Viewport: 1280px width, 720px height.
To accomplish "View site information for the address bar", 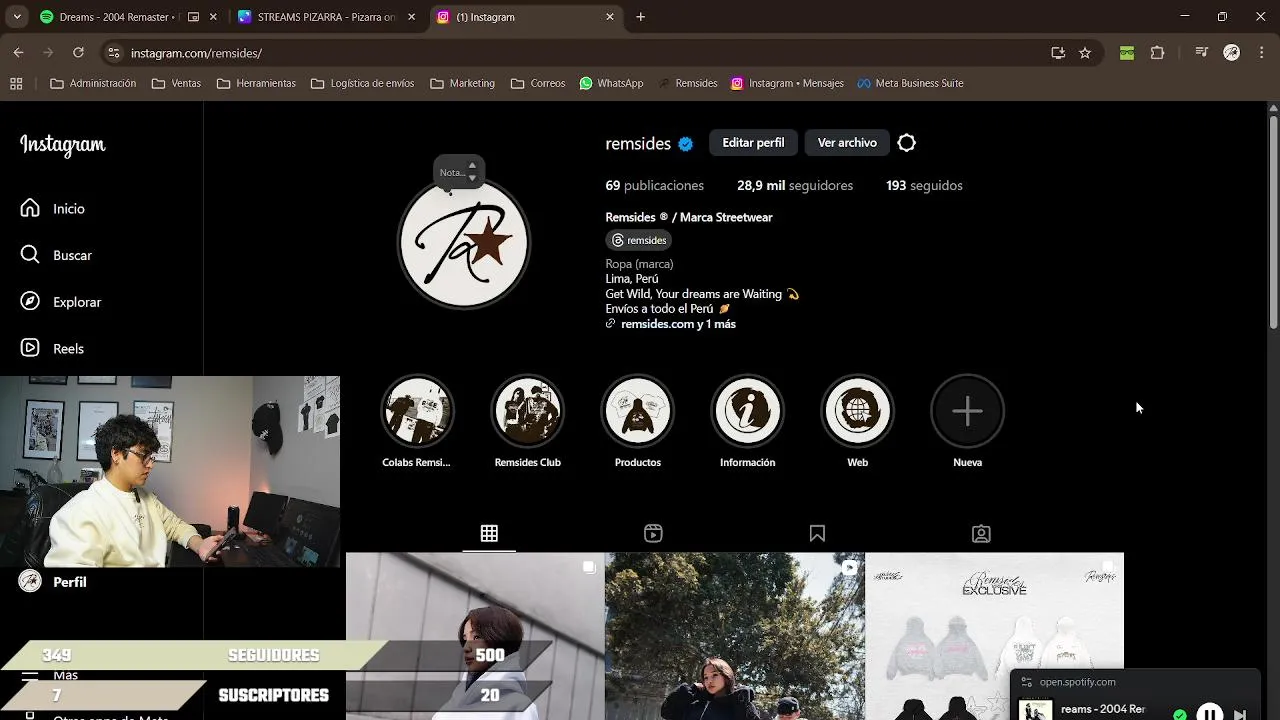I will click(x=114, y=53).
